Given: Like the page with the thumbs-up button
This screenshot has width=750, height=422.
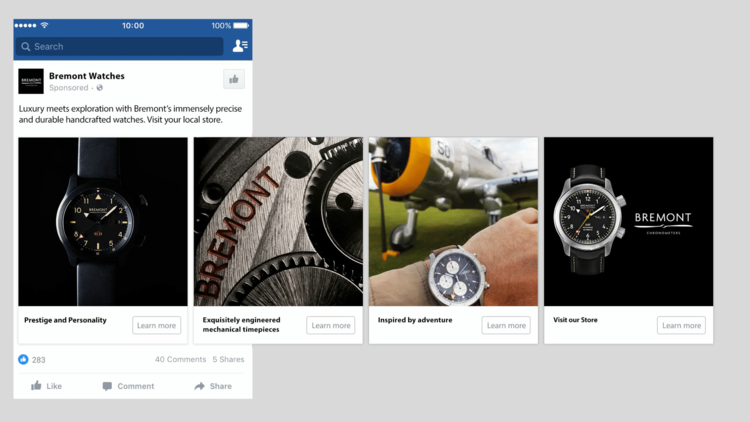Looking at the screenshot, I should [x=234, y=79].
